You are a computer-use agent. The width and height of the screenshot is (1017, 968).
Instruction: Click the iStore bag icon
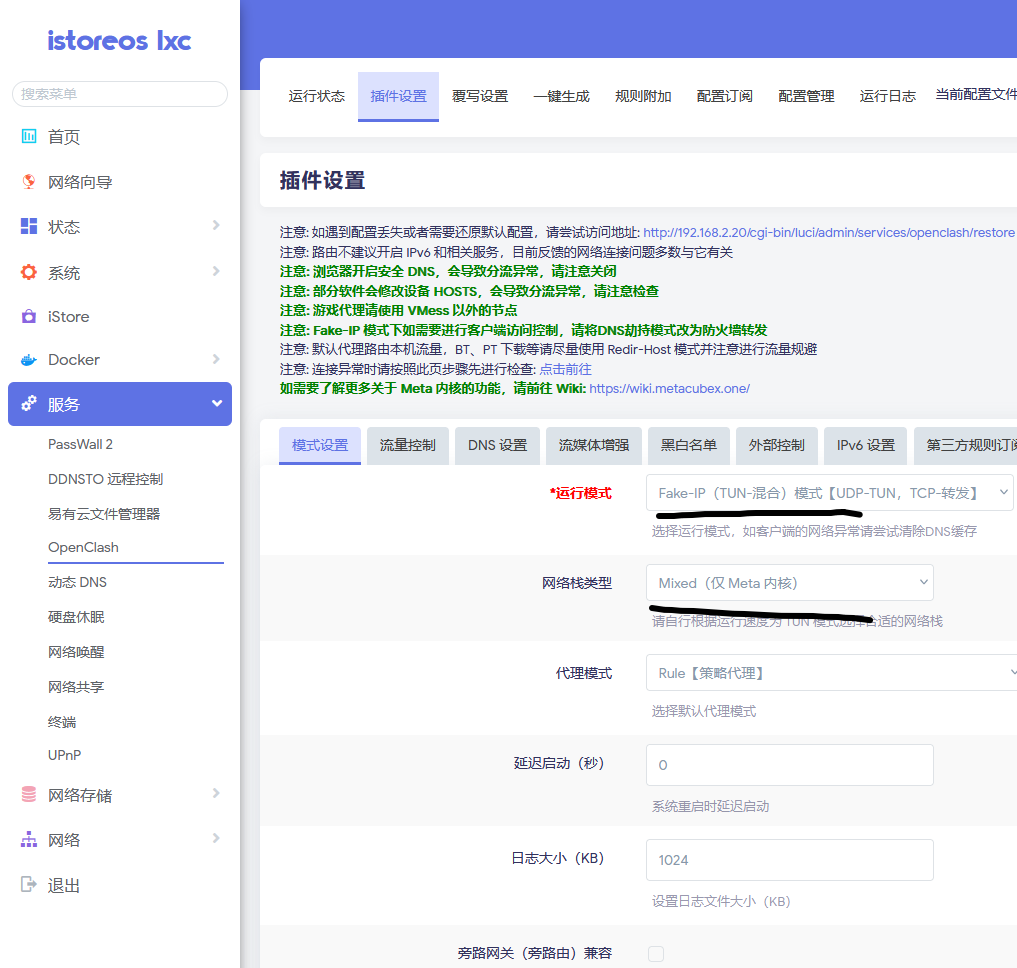pos(29,317)
